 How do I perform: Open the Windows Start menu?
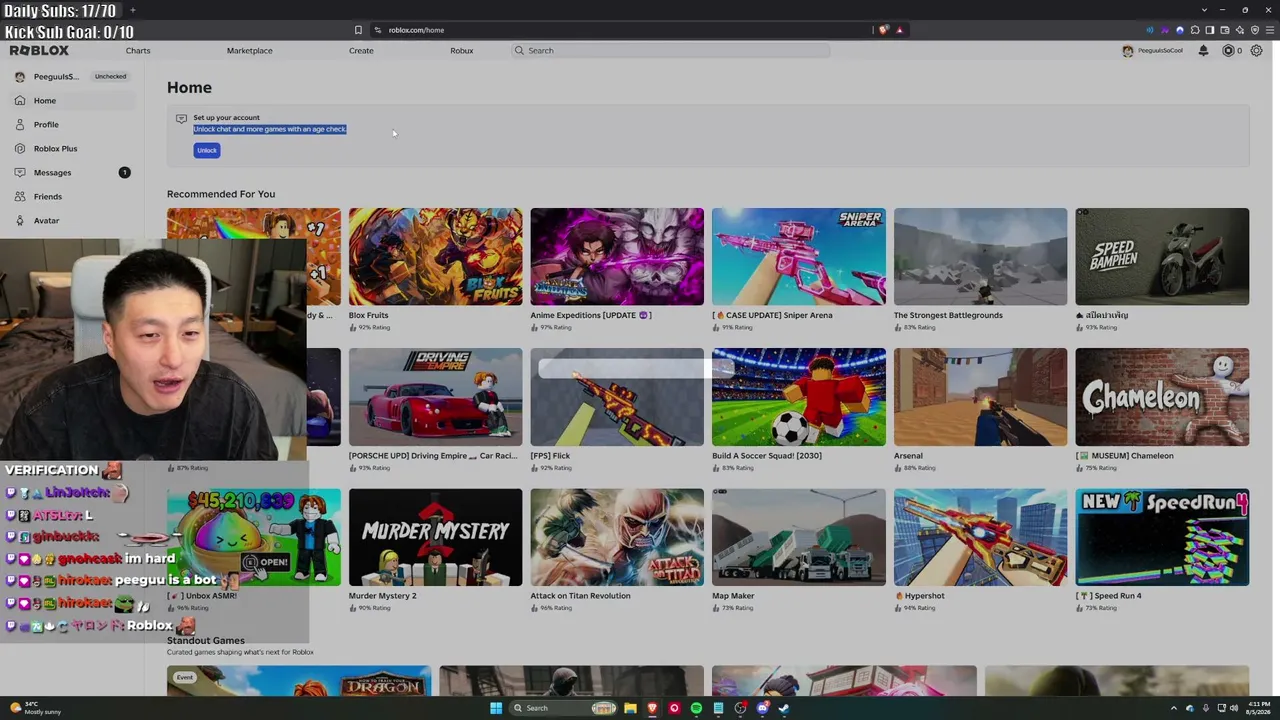(496, 708)
